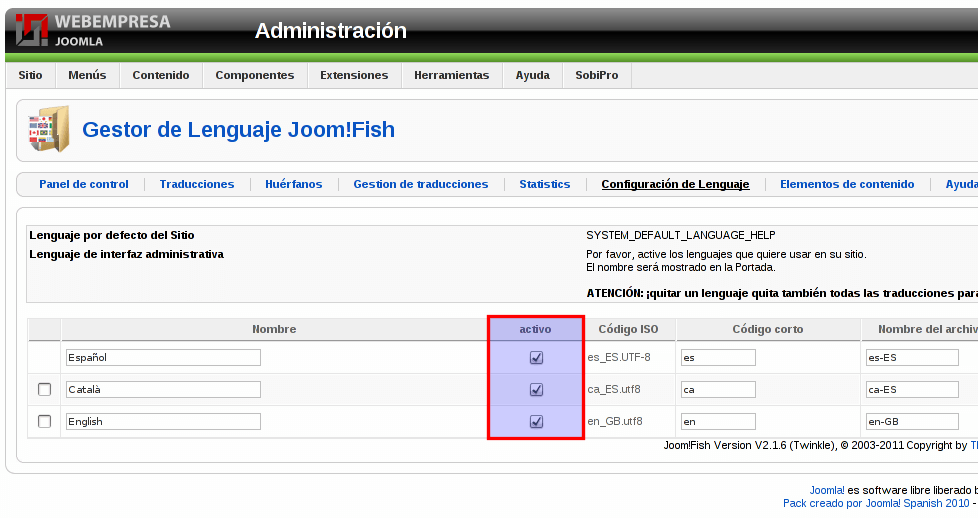This screenshot has height=518, width=978.
Task: Click the Código ISO column header
Action: (629, 329)
